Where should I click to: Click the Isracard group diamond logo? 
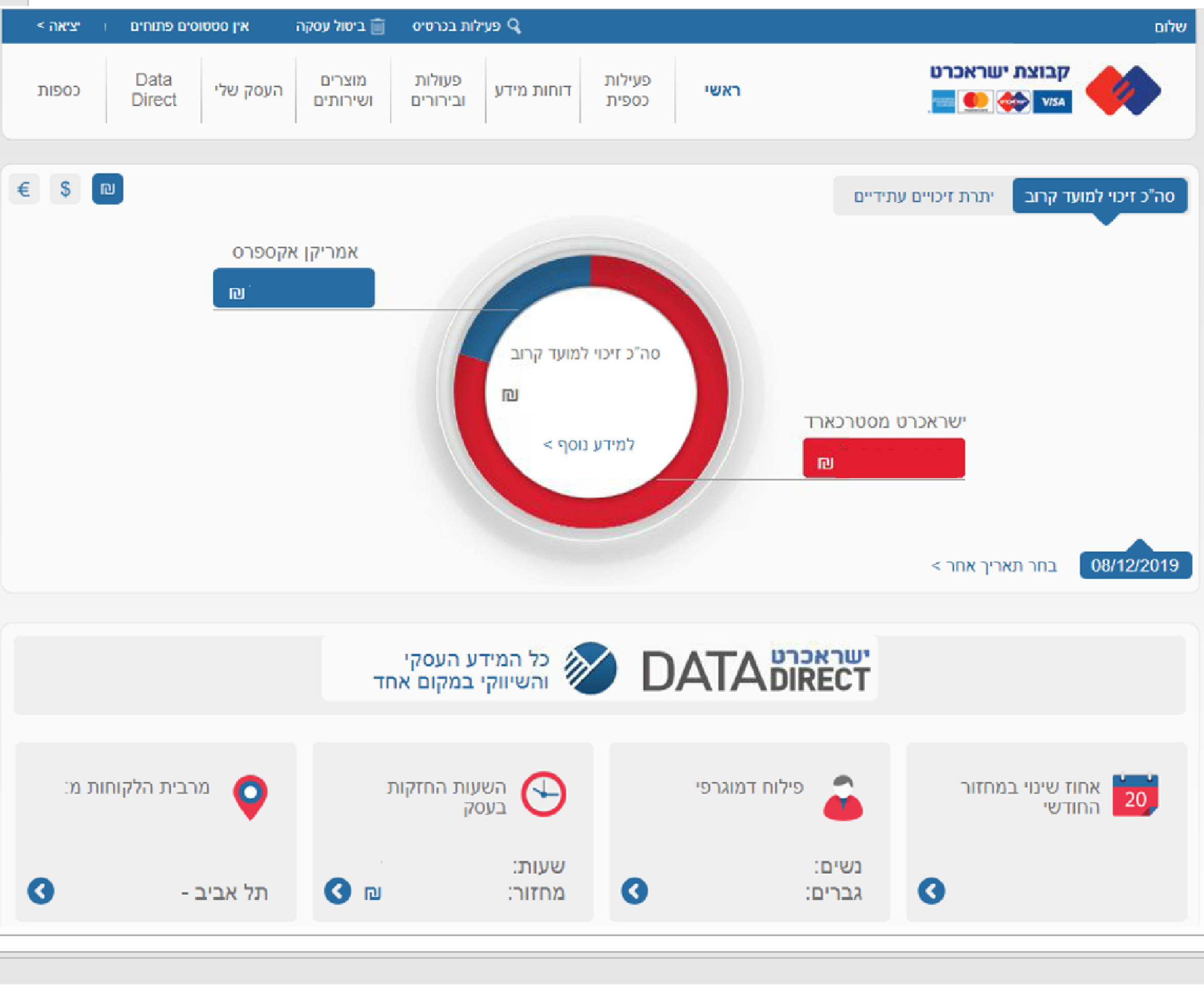[x=1123, y=90]
